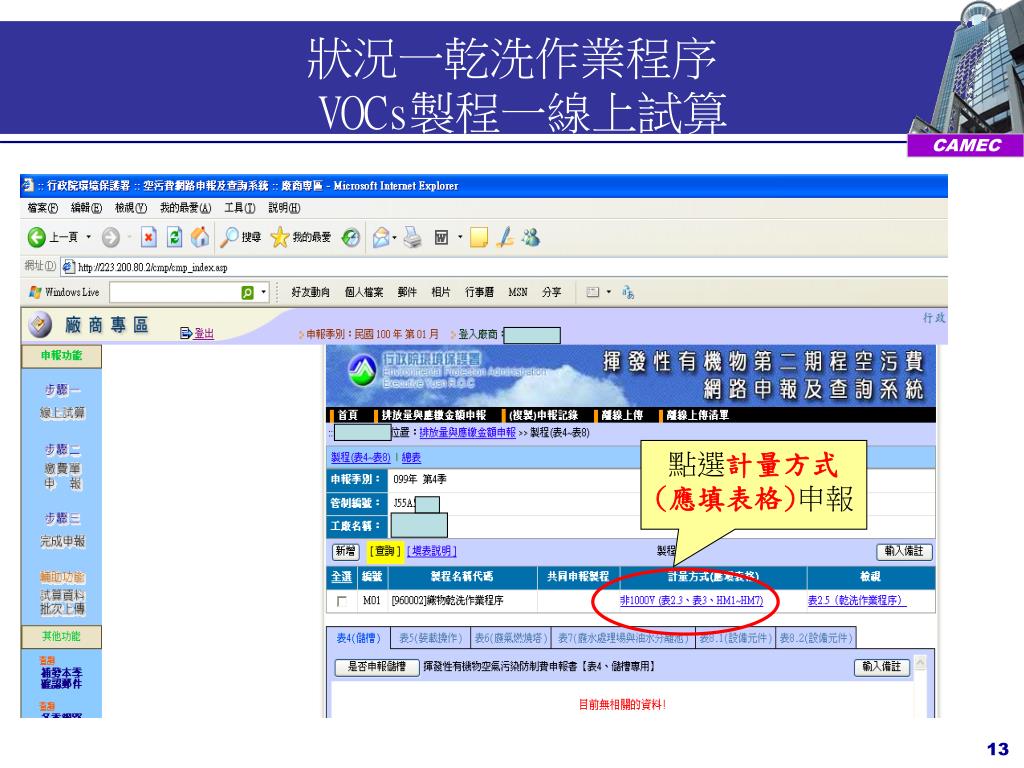Open the 離線上傳清單 nav item
The height and width of the screenshot is (768, 1024).
coord(697,415)
